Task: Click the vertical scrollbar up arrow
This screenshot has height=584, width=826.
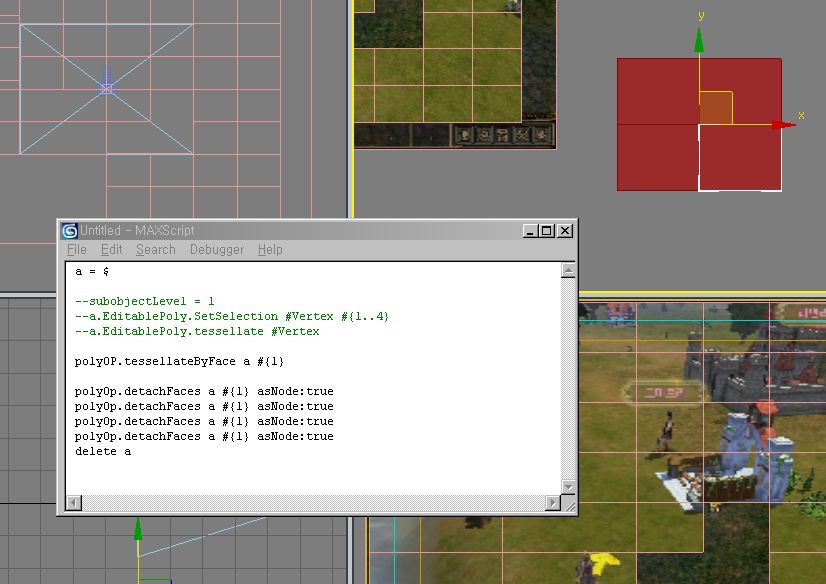Action: click(568, 271)
